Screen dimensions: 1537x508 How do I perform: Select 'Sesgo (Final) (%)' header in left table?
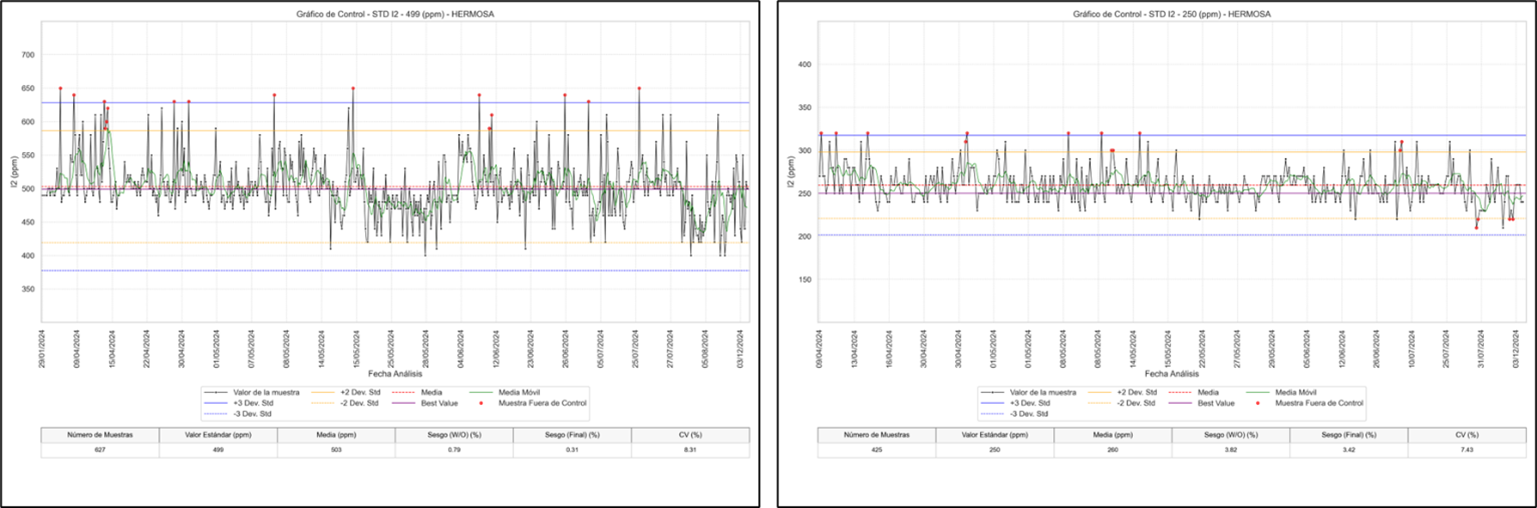pos(572,435)
